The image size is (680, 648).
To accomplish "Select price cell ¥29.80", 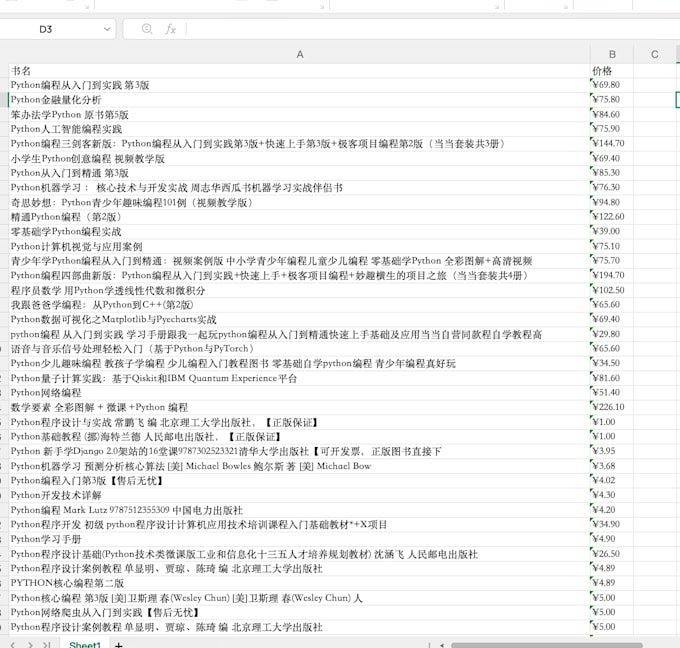I will [612, 334].
